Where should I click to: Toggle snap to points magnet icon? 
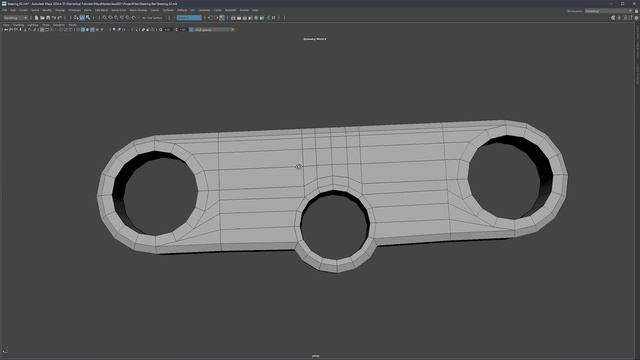[x=116, y=18]
